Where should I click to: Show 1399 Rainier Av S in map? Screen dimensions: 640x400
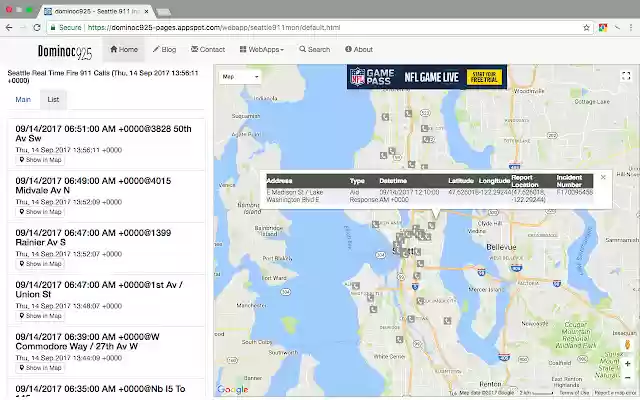[40, 264]
